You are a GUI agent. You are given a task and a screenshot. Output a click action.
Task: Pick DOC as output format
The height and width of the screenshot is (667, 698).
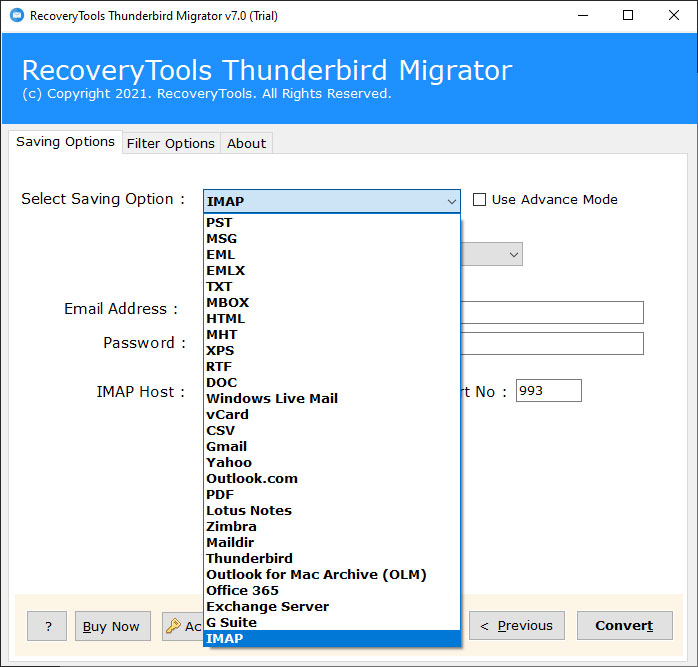[x=332, y=382]
